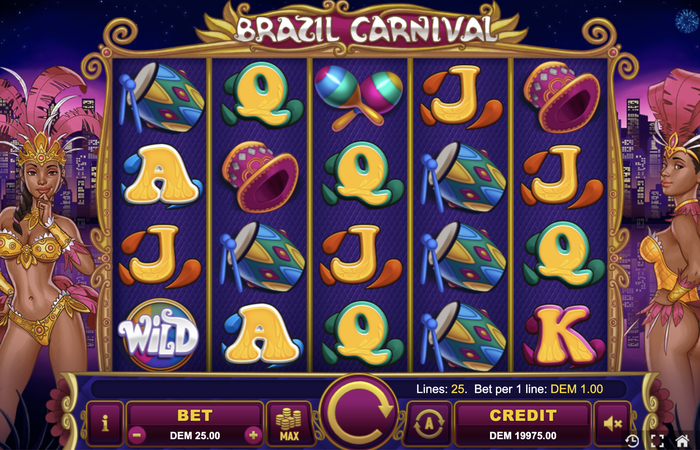This screenshot has height=450, width=700.
Task: Click the WILD symbol on first reel
Action: coord(159,335)
